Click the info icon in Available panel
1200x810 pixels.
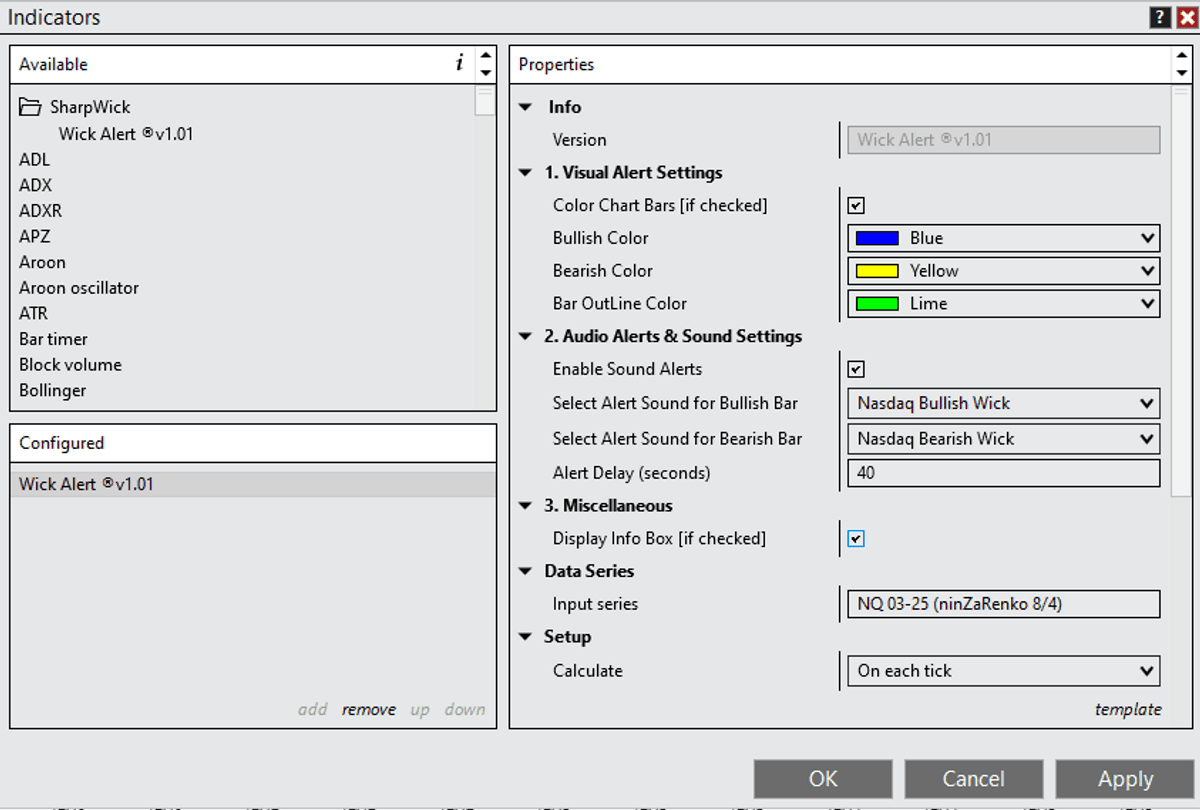click(459, 64)
